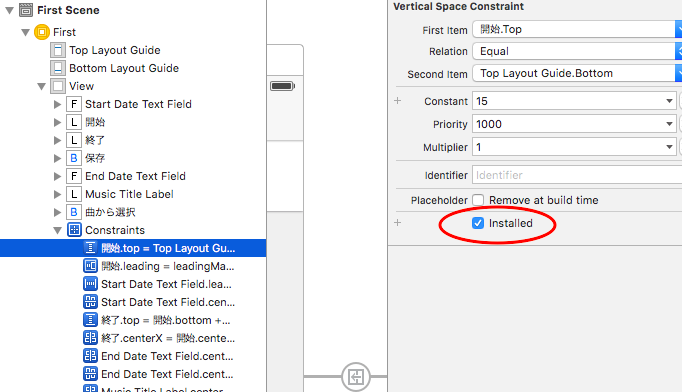682x392 pixels.
Task: Open the Priority dropdown arrow
Action: [x=669, y=124]
